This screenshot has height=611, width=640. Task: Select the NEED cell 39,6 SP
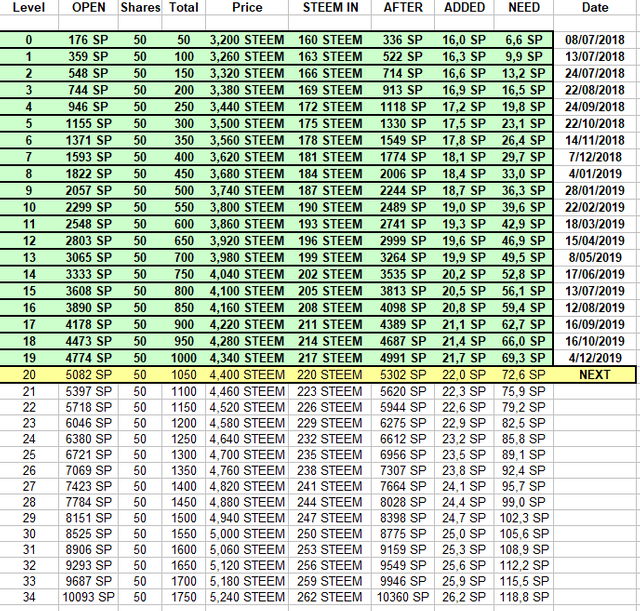click(x=524, y=207)
